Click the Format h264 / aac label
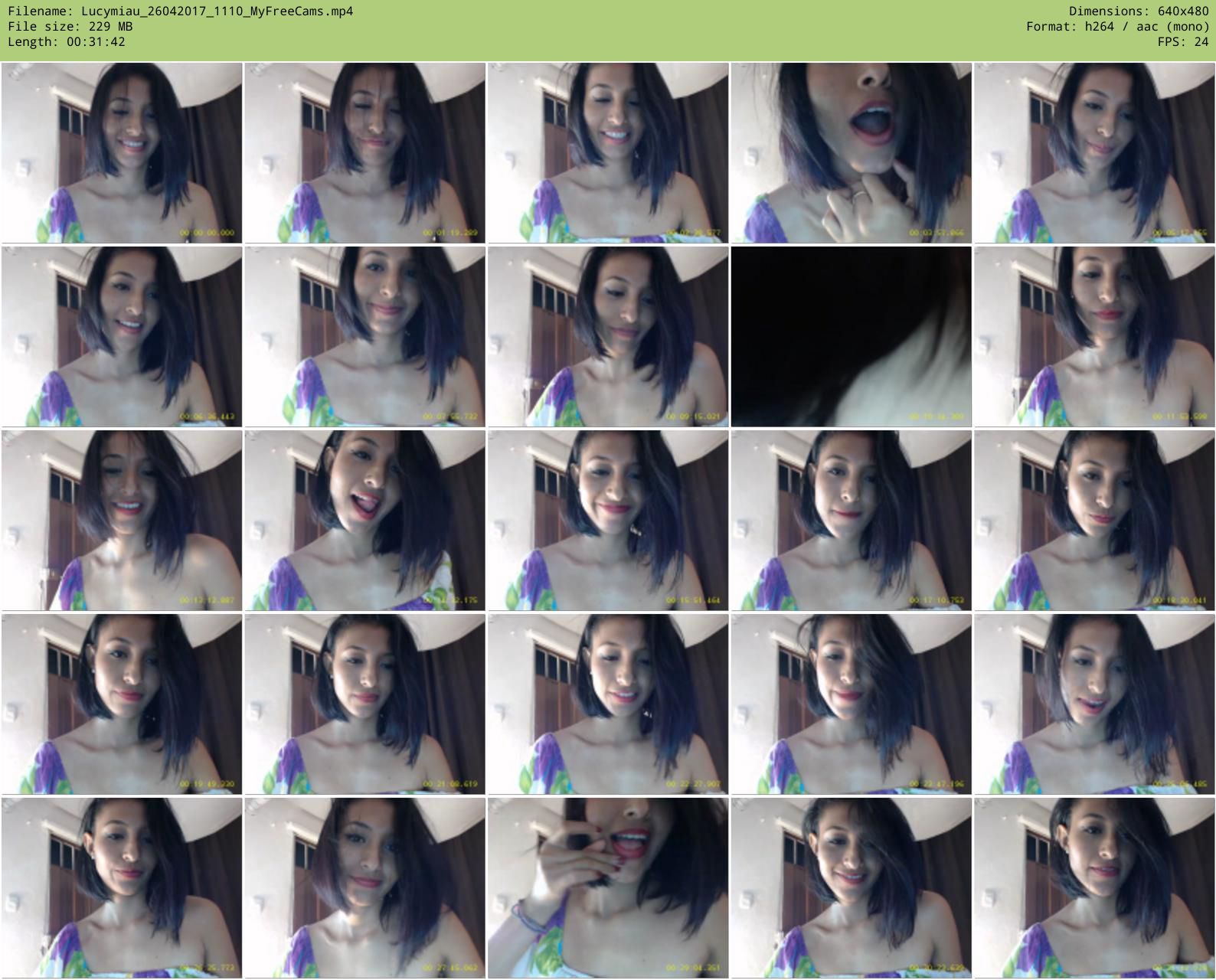 1117,27
